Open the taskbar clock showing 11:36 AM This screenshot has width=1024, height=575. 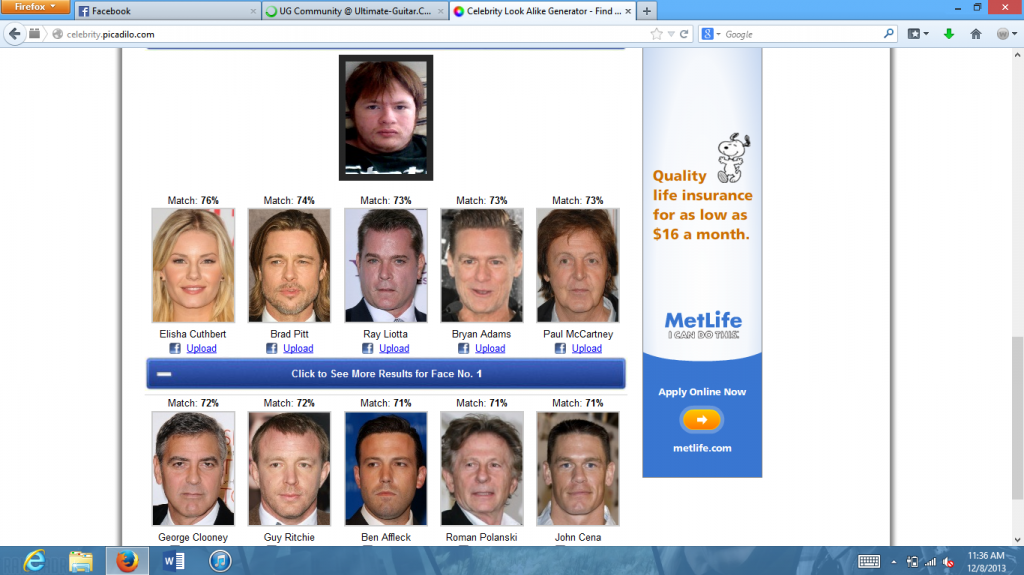(986, 561)
